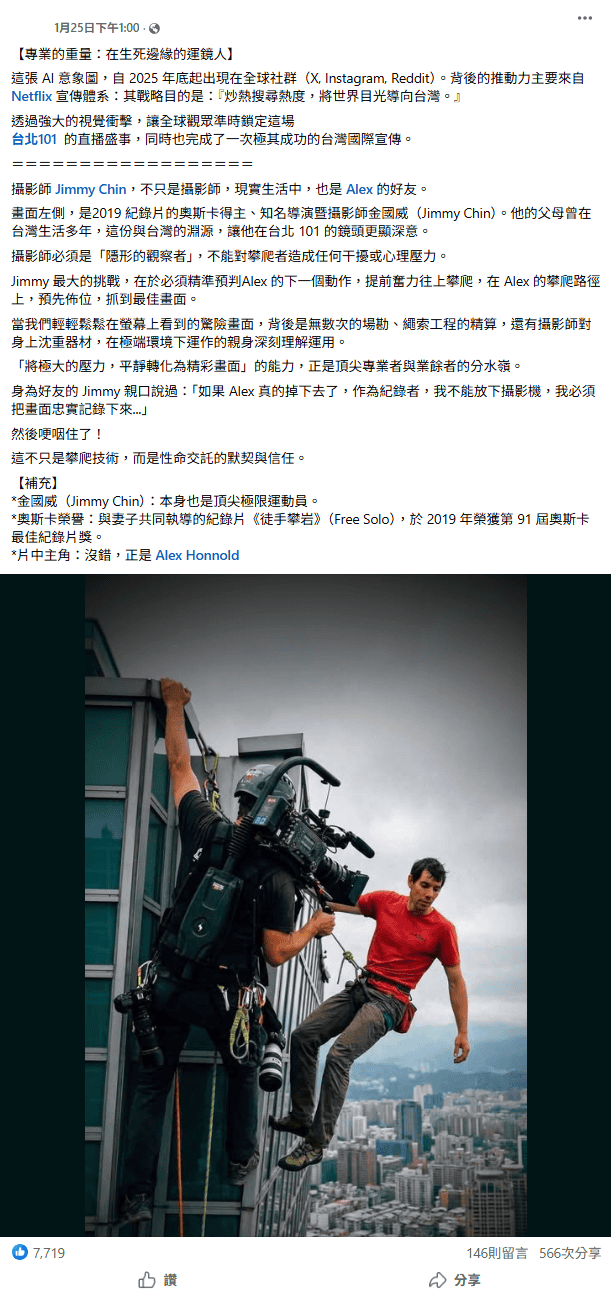Open the post timestamp 1月25日下午1:00

click(x=96, y=28)
